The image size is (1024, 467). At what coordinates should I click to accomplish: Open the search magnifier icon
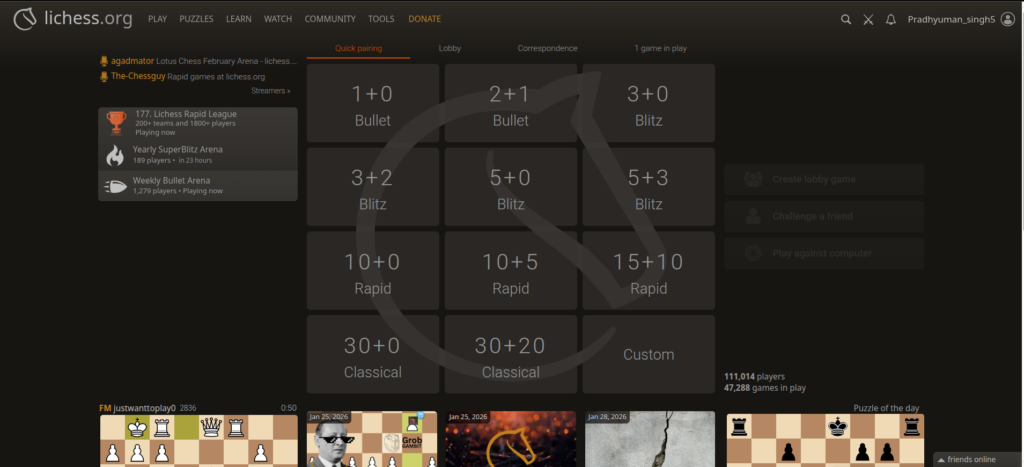pyautogui.click(x=846, y=20)
